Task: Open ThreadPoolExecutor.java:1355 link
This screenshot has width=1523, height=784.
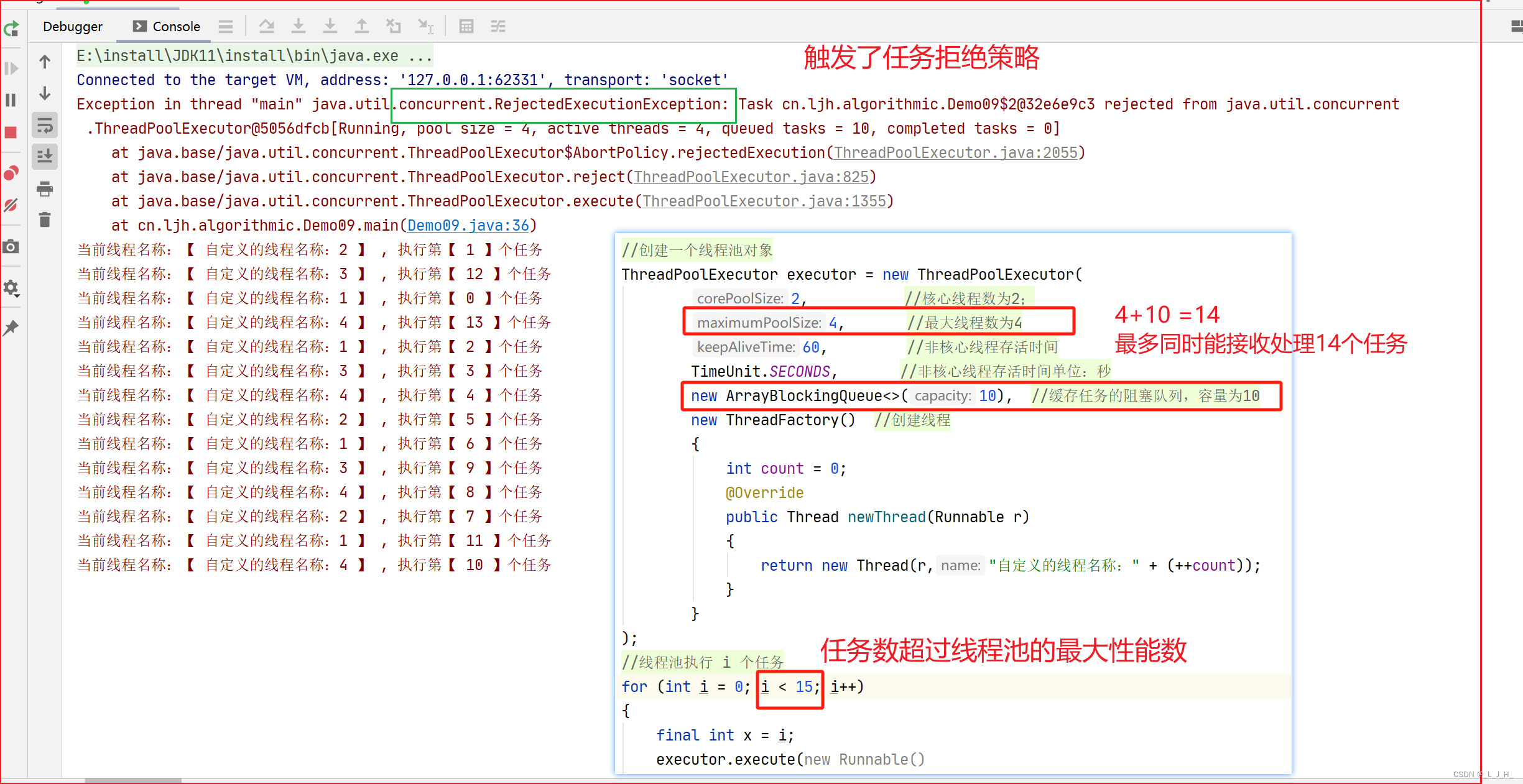Action: [x=764, y=201]
